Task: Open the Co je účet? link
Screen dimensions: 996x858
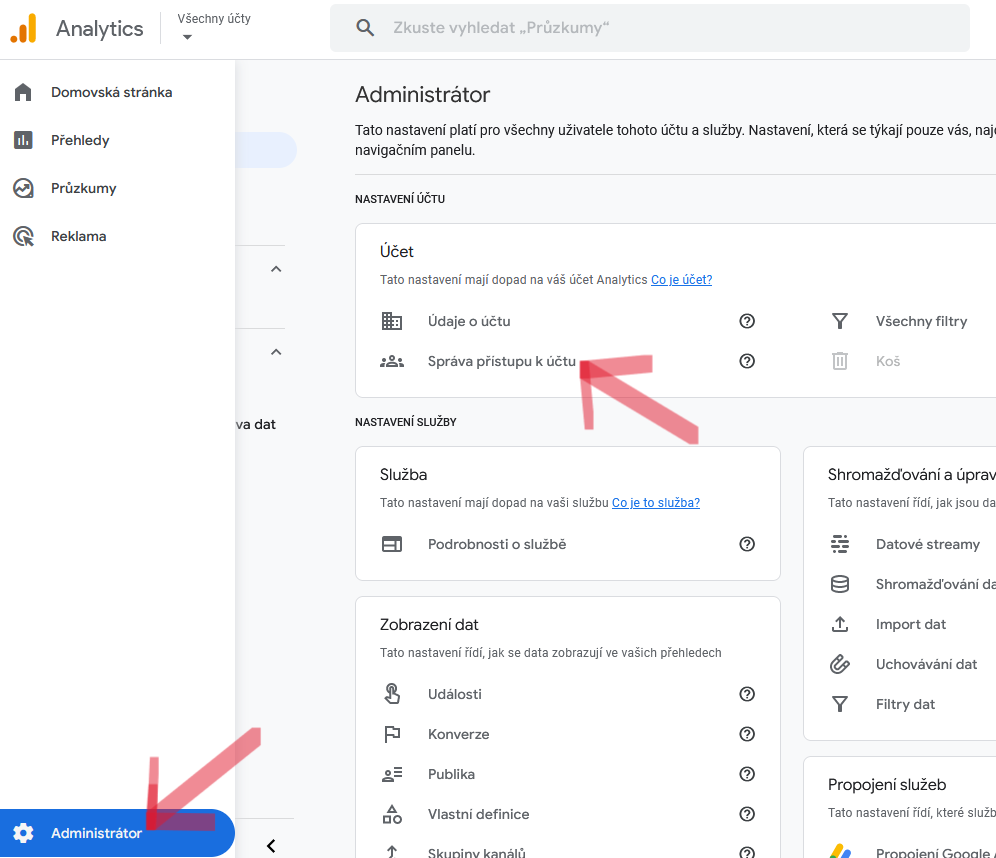Action: 681,279
